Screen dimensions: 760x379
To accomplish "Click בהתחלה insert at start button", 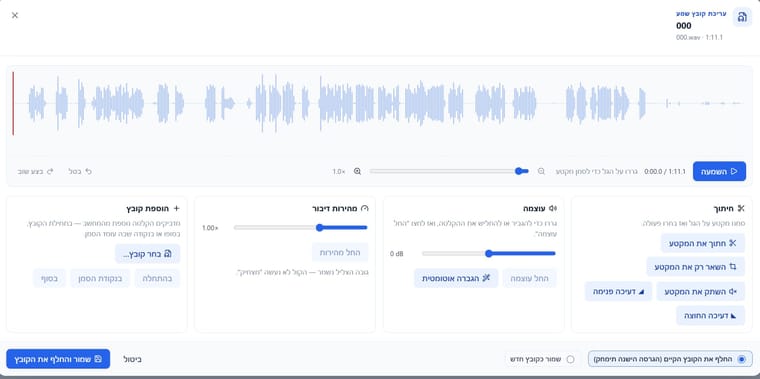I will pyautogui.click(x=157, y=278).
